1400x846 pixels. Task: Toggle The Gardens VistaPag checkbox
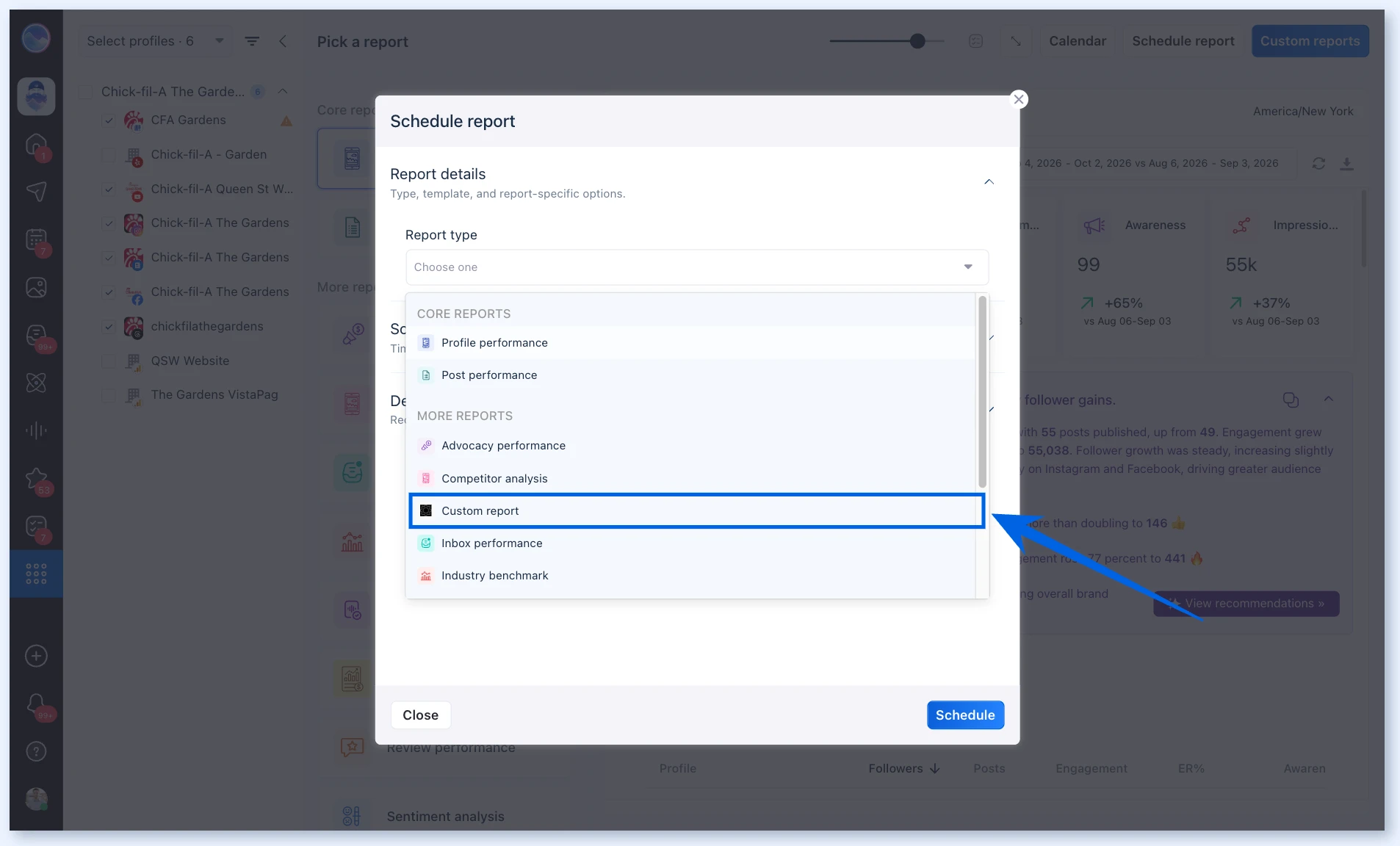(x=109, y=395)
